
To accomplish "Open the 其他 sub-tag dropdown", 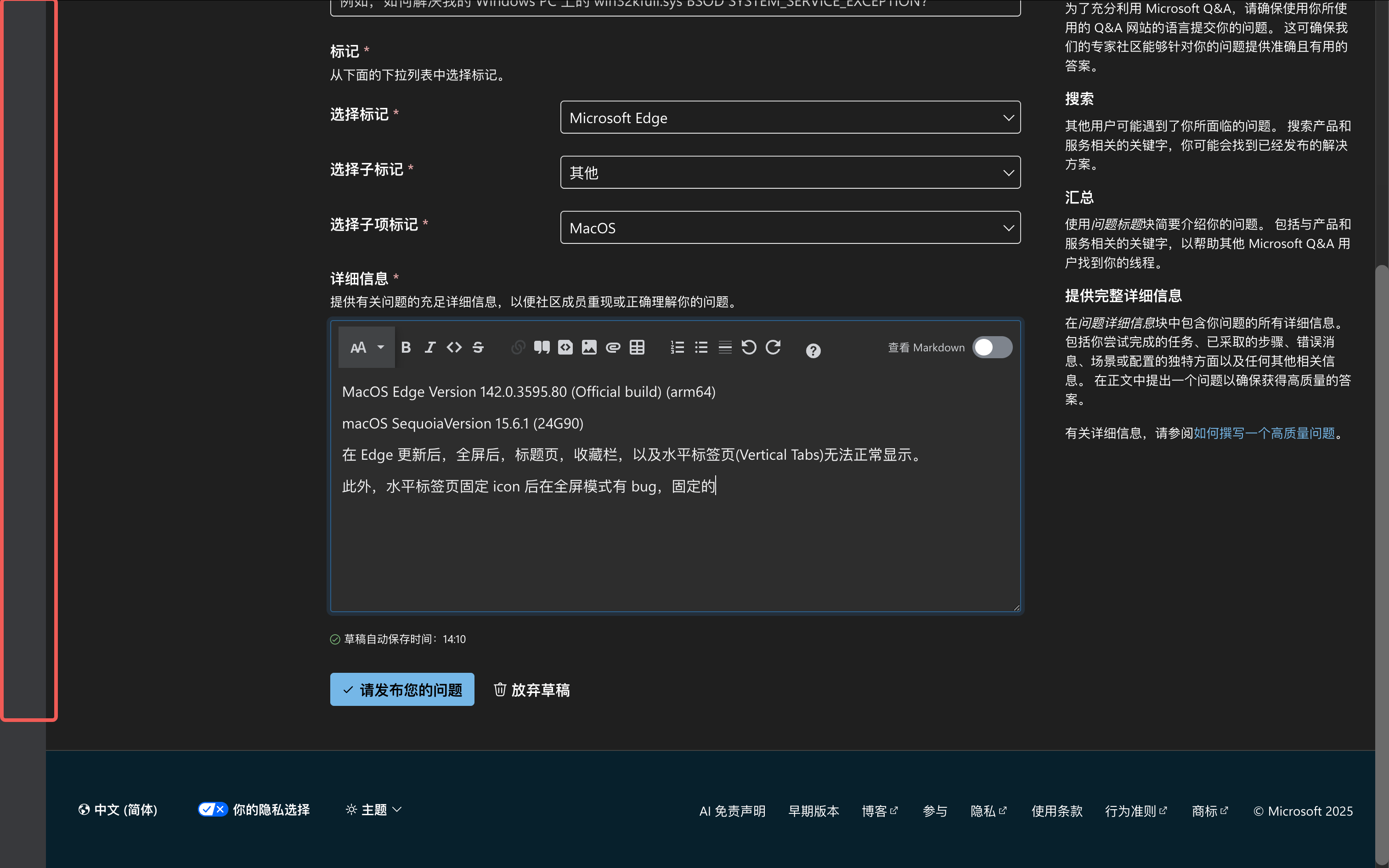I will [790, 172].
